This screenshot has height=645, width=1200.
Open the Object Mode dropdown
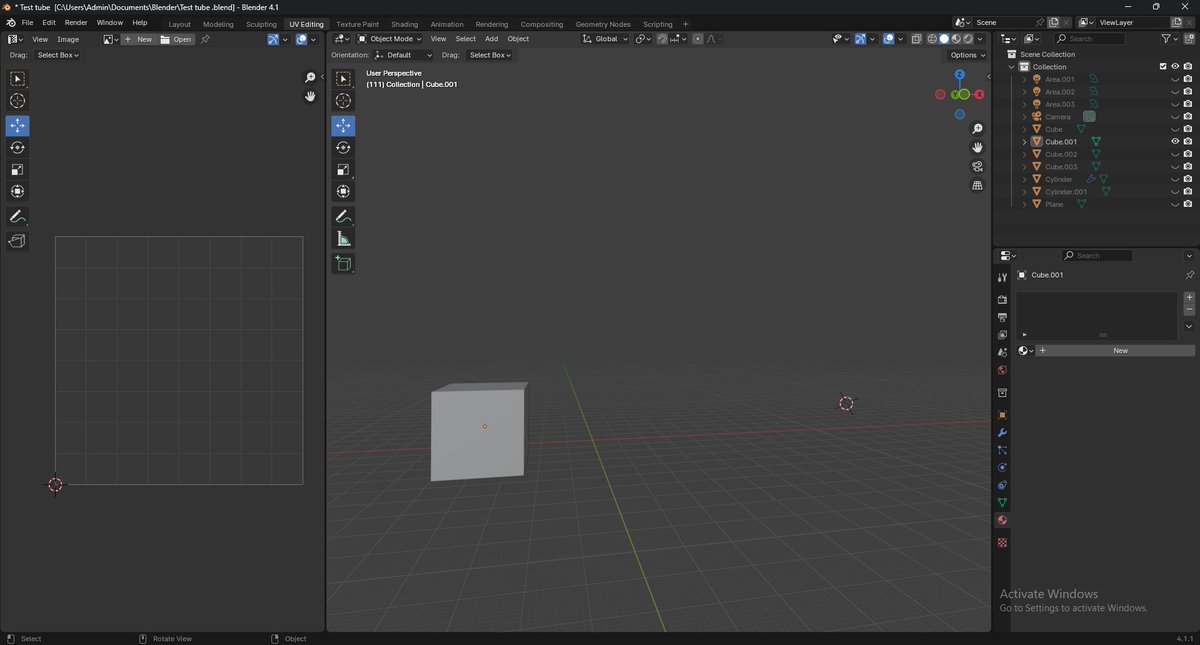click(392, 39)
